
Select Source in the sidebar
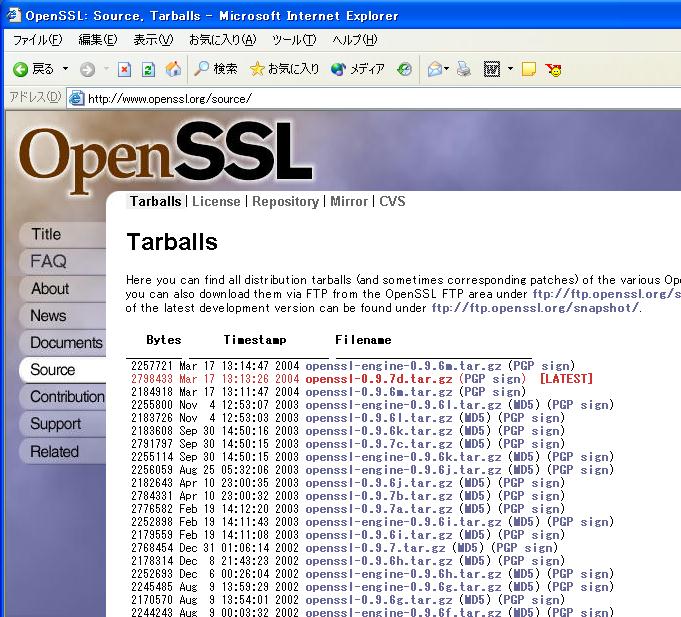[63, 370]
